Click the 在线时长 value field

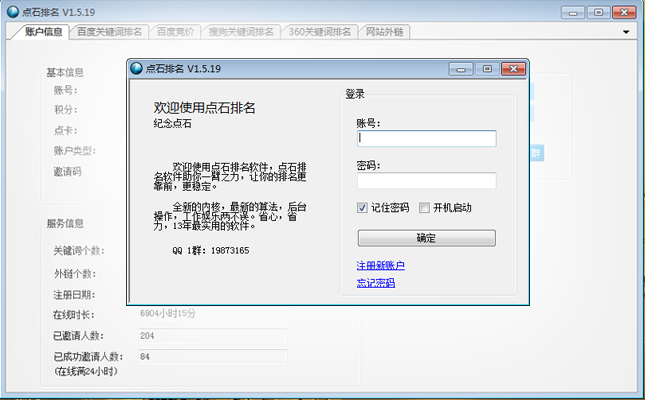pos(213,314)
